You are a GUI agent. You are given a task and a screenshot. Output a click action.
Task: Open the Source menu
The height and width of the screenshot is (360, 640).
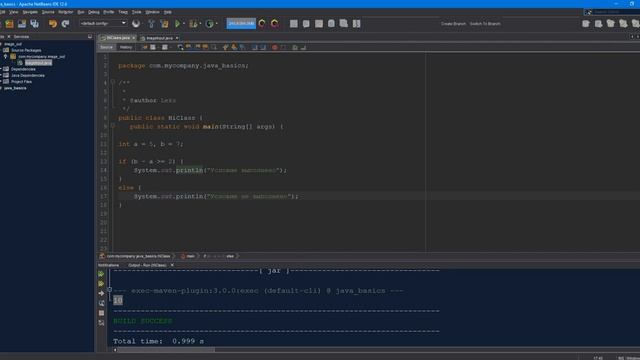pyautogui.click(x=48, y=12)
